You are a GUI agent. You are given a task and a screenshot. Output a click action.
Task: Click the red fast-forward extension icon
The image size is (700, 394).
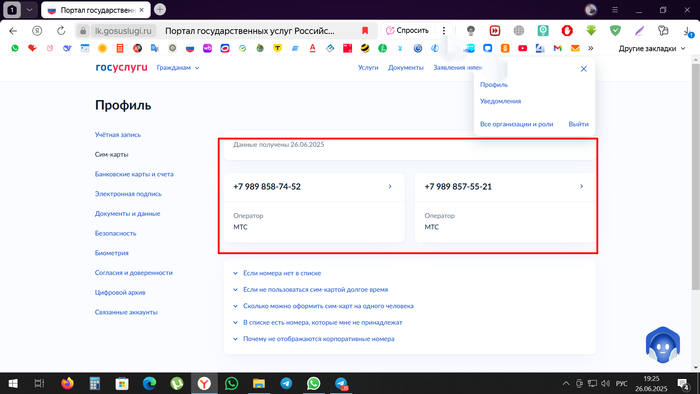click(x=495, y=31)
